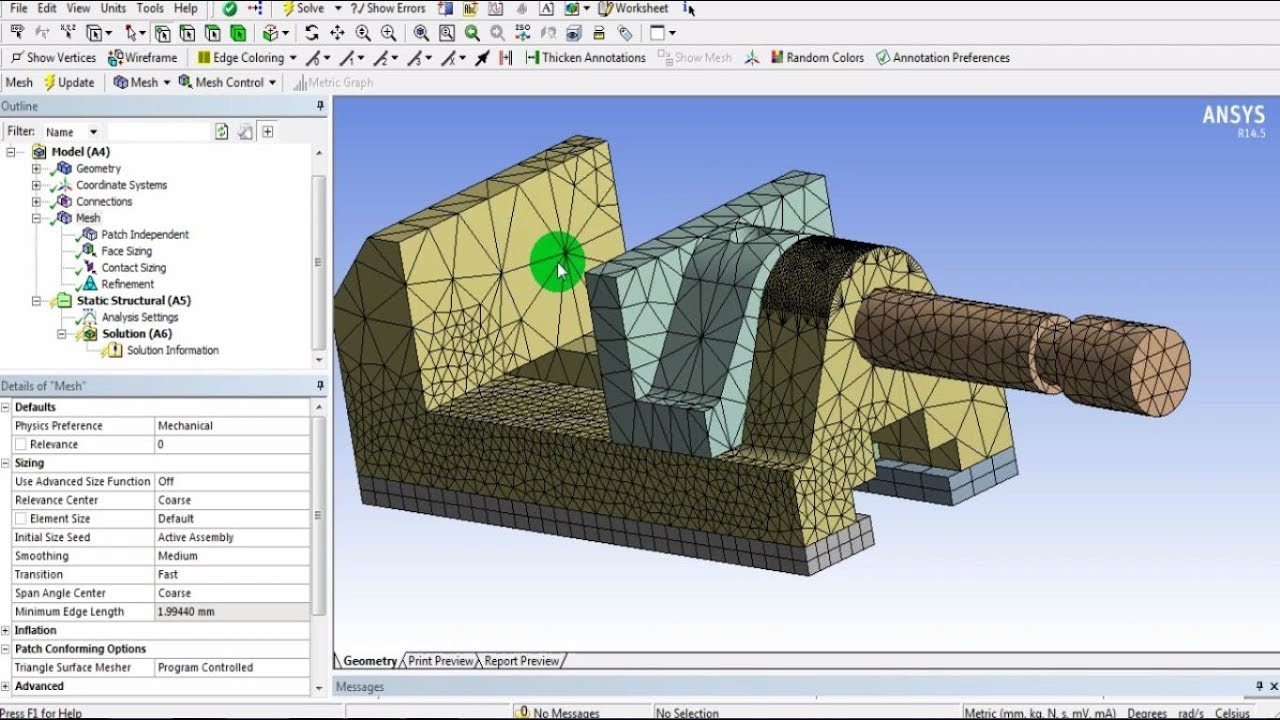
Task: Open Annotation Preferences
Action: [942, 58]
